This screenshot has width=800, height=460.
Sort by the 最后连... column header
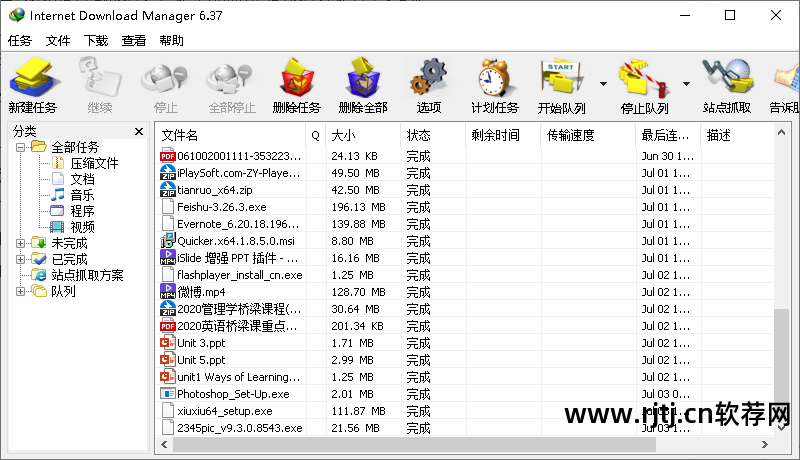[668, 135]
